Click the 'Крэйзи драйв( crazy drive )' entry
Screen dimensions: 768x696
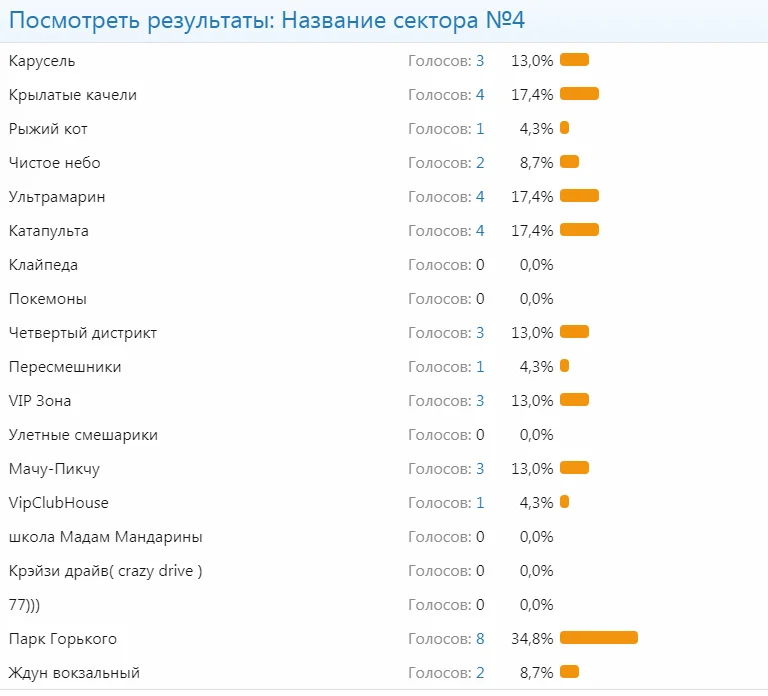(105, 571)
